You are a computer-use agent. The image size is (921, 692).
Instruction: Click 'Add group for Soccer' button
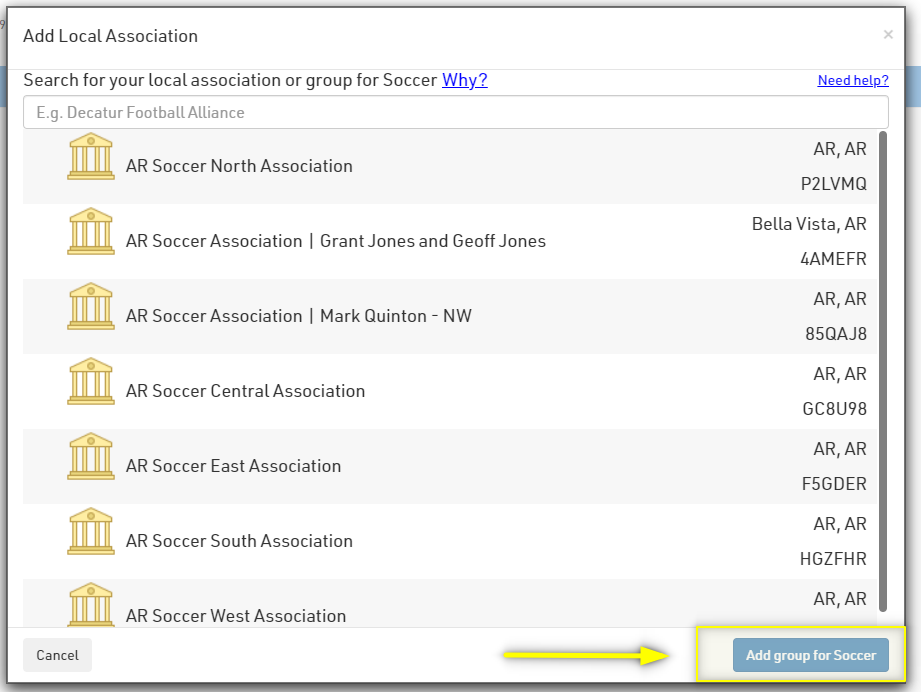[x=810, y=655]
